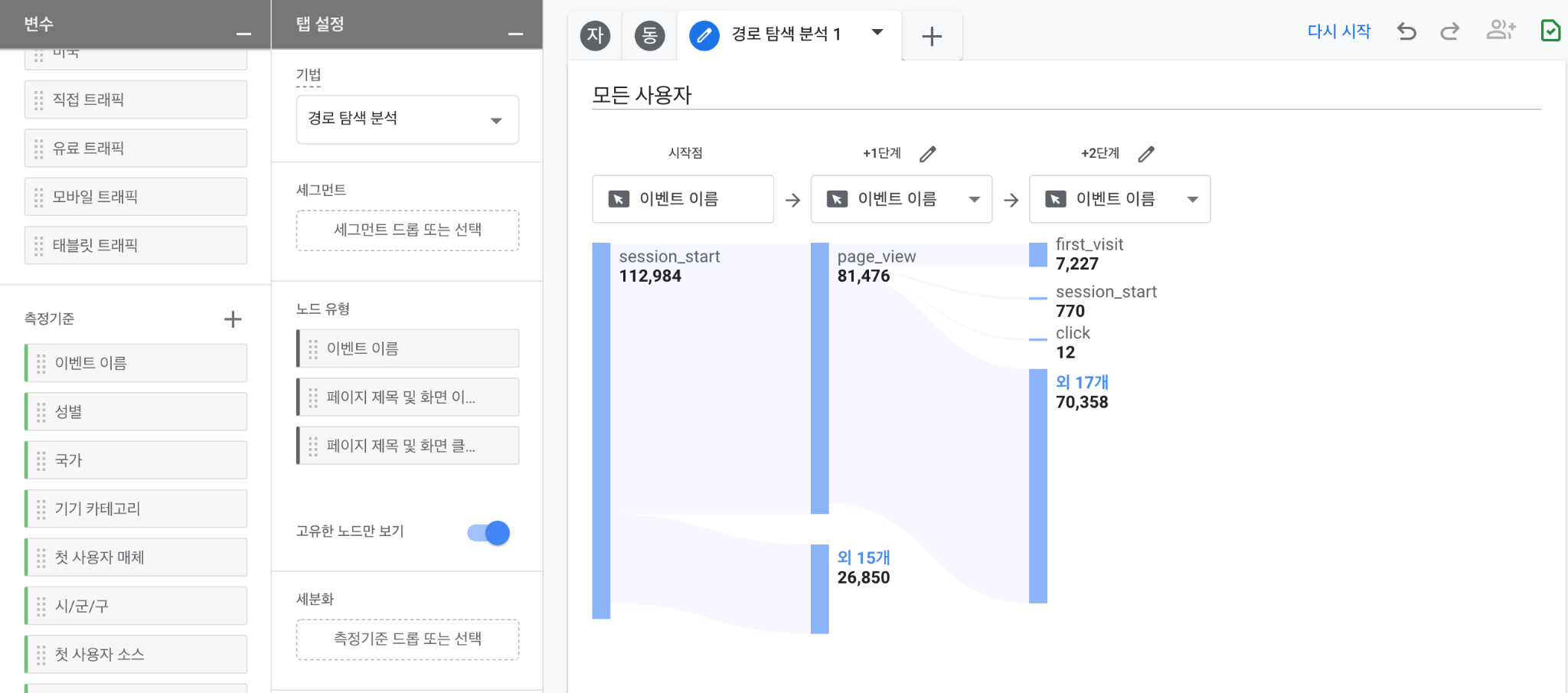The width and height of the screenshot is (1568, 693).
Task: Open the +1단계 이벤트 이름 node type dropdown
Action: [x=974, y=200]
